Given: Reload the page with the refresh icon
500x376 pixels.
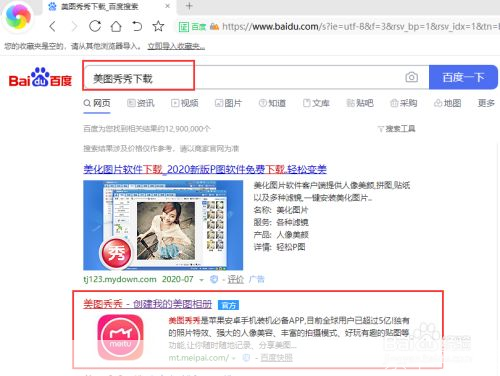Looking at the screenshot, I should click(x=95, y=26).
